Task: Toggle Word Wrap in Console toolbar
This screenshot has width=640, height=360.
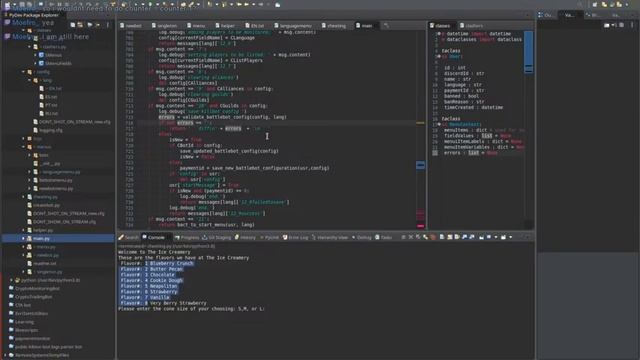Action: click(457, 237)
